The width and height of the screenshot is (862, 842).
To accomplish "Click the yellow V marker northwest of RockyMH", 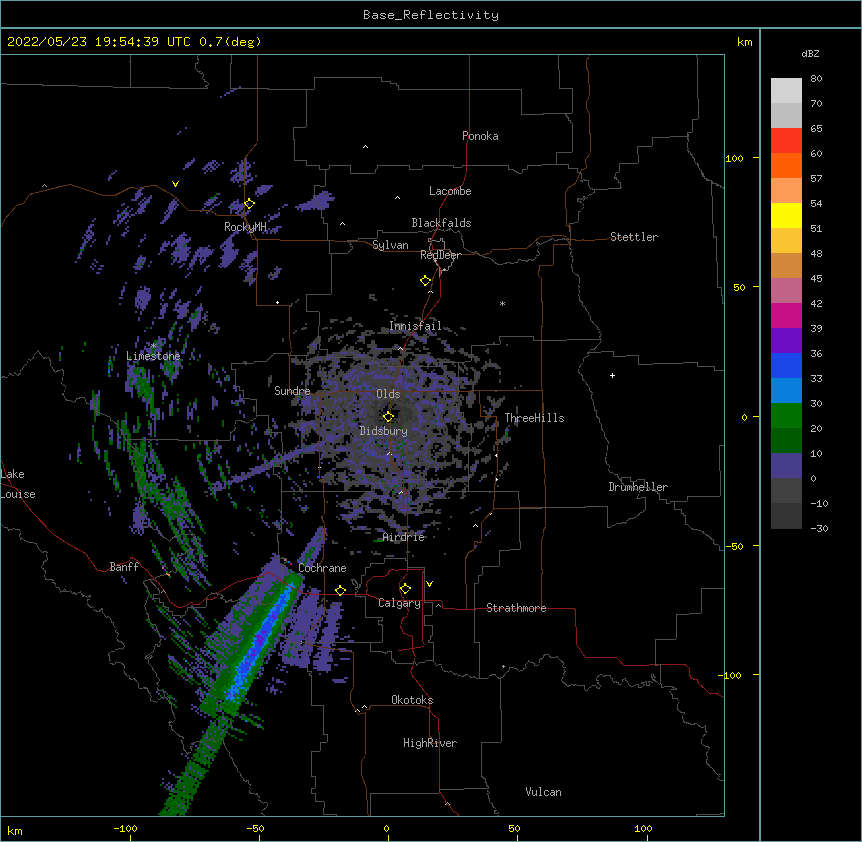I will [x=175, y=184].
